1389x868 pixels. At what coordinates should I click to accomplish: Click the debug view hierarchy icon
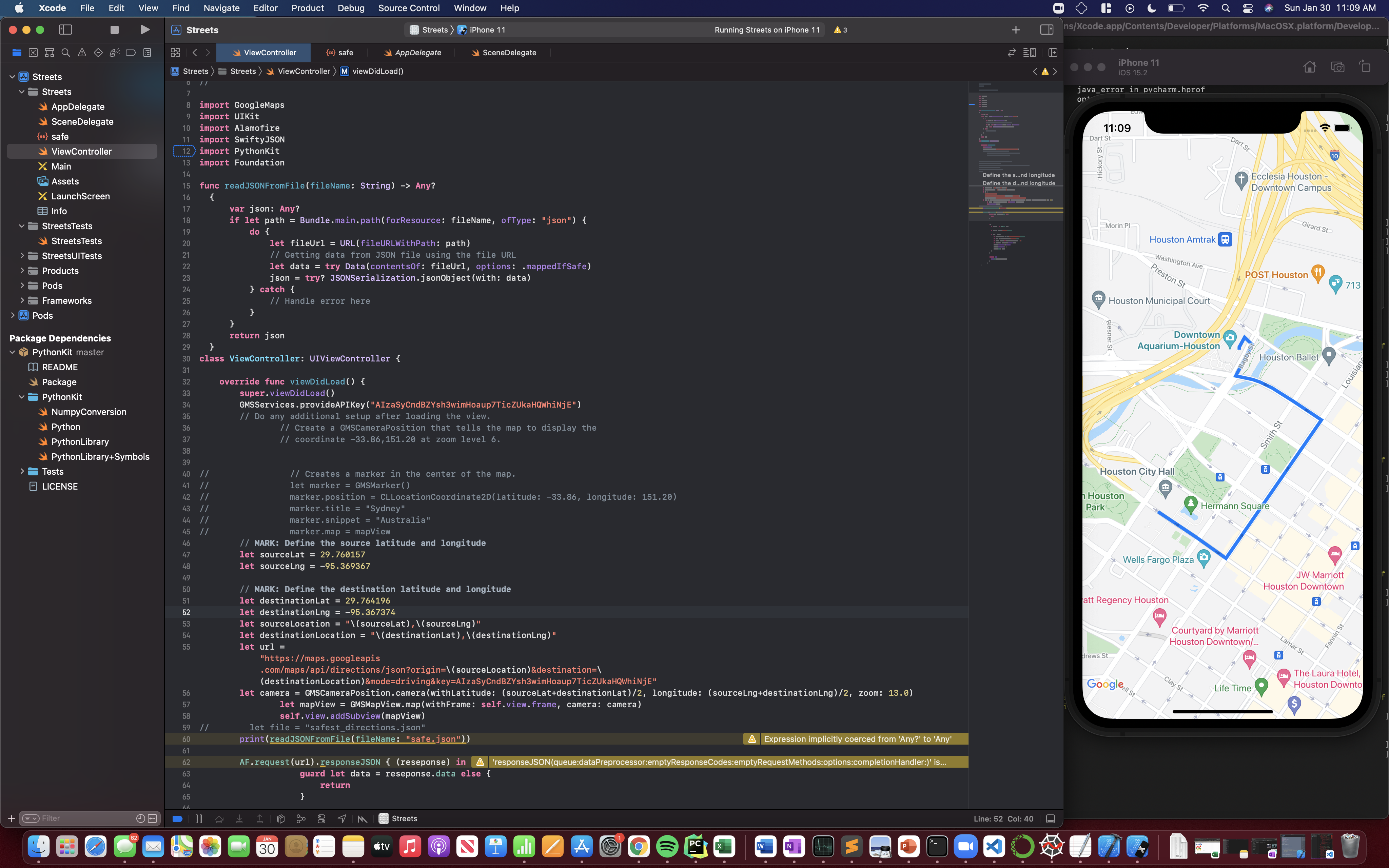pyautogui.click(x=281, y=818)
